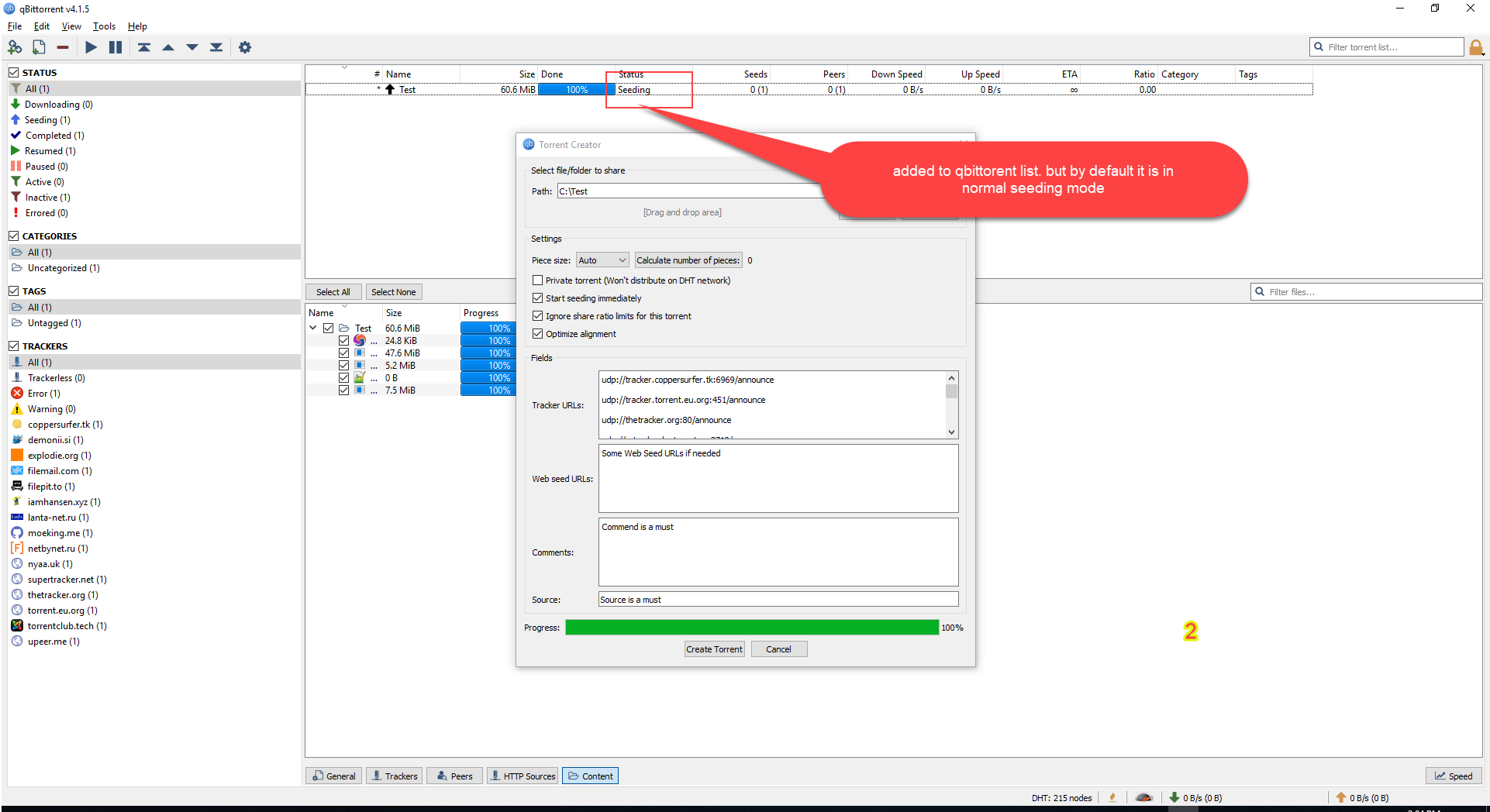Move torrent to top of queue
The width and height of the screenshot is (1490, 812).
[144, 47]
